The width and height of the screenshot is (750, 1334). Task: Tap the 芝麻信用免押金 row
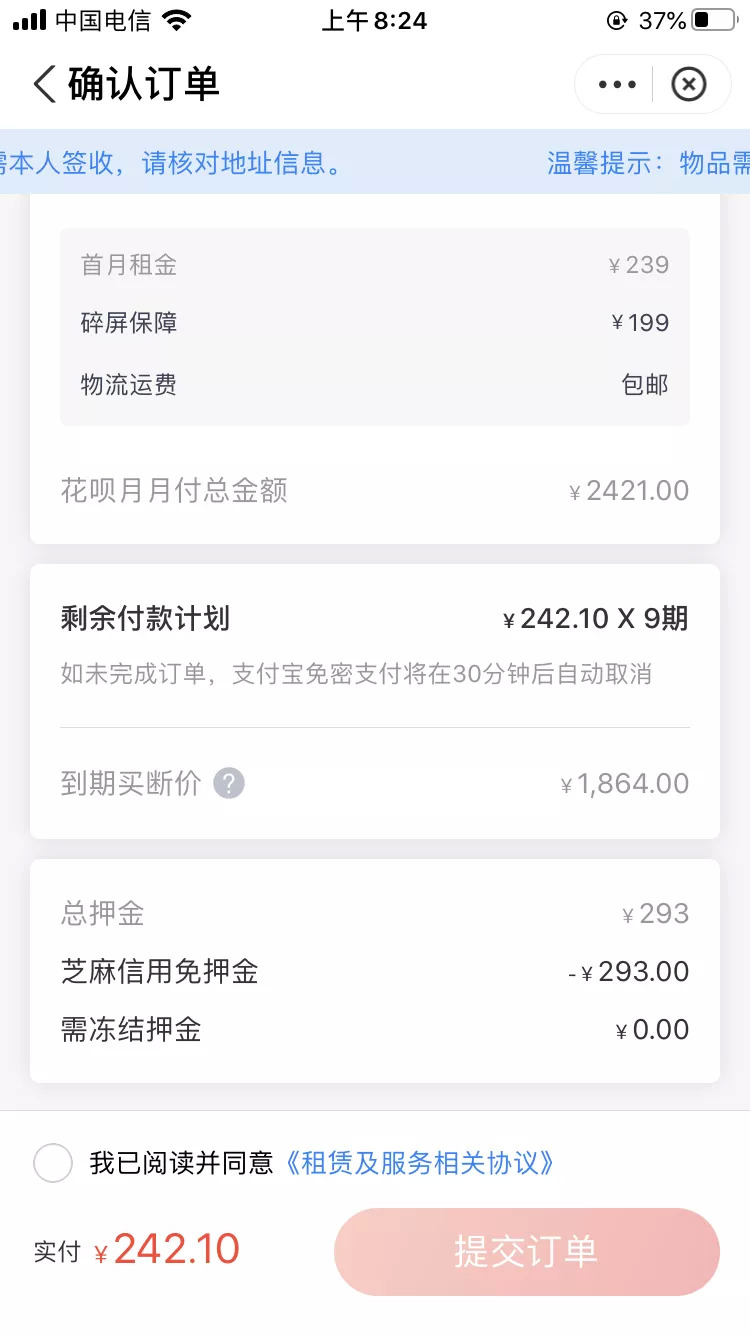[x=375, y=971]
